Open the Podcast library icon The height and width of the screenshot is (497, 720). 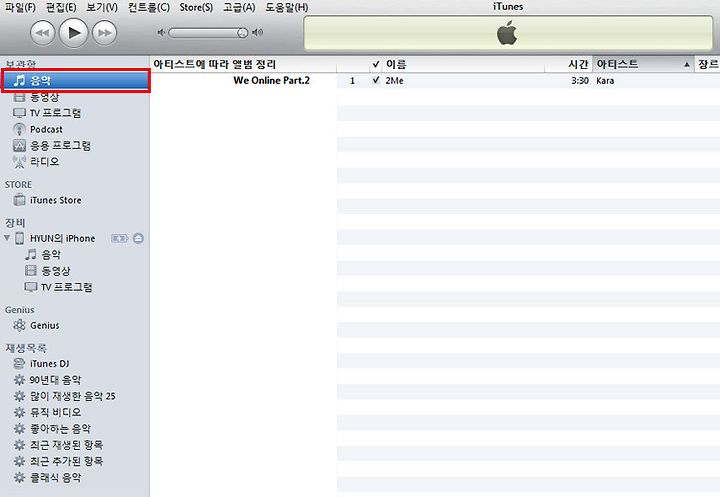pos(19,130)
